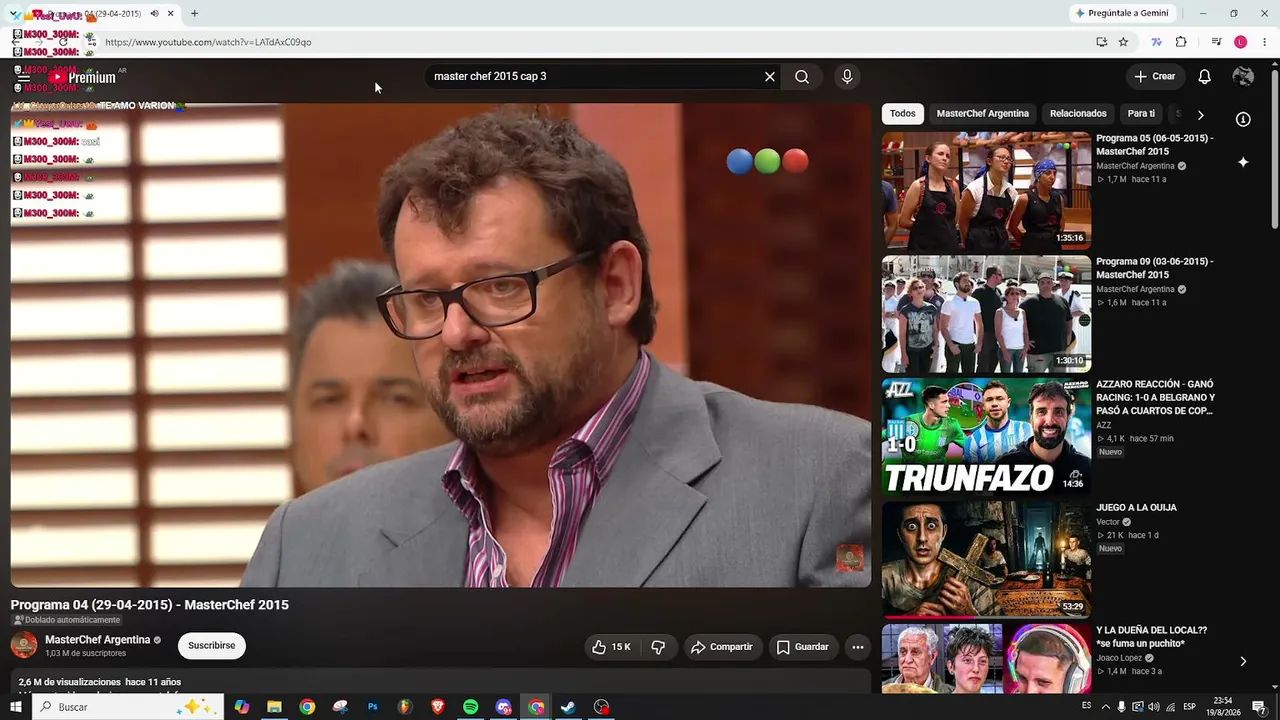Open File Explorer from the taskbar
This screenshot has height=720, width=1280.
click(274, 707)
